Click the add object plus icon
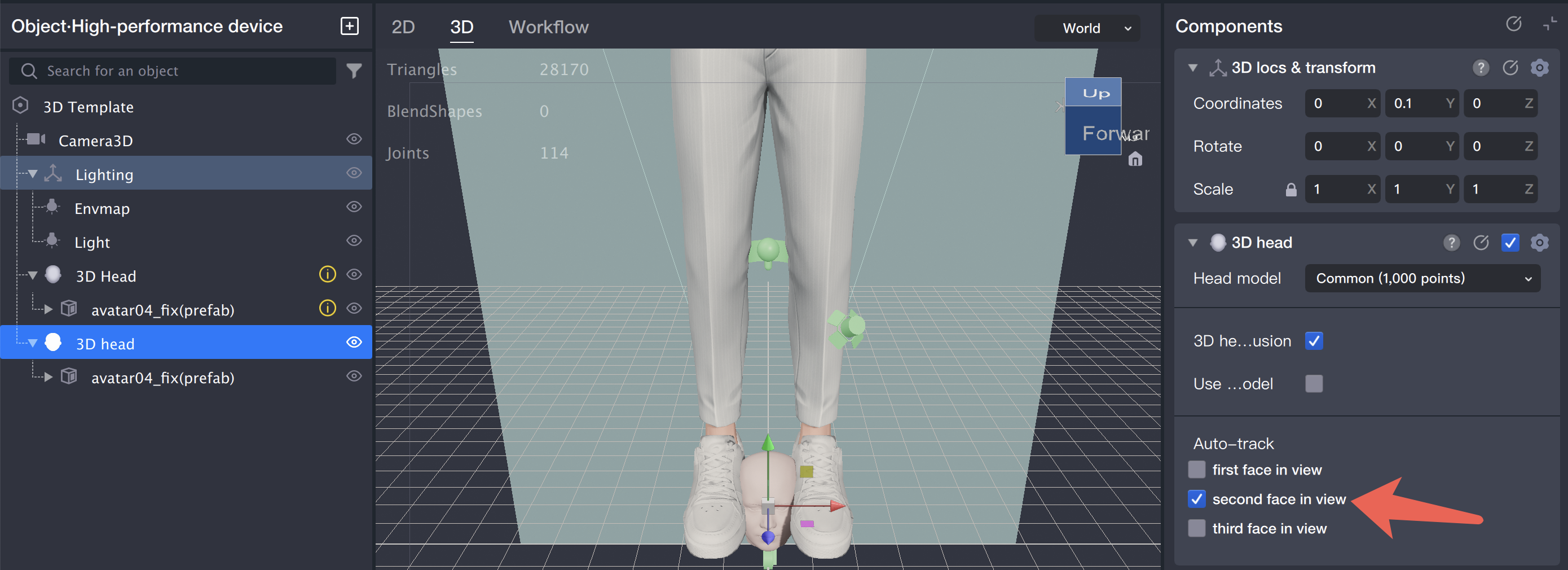 [349, 26]
